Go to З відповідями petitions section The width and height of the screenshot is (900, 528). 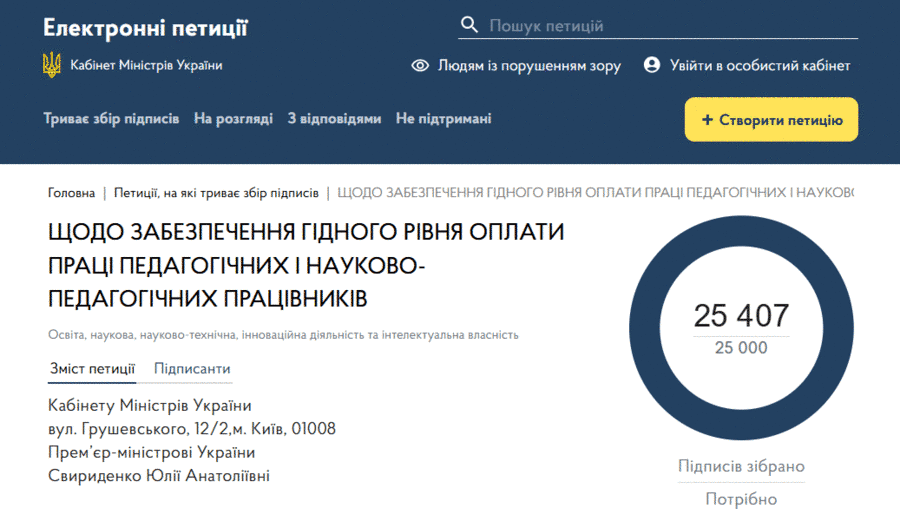[x=334, y=119]
